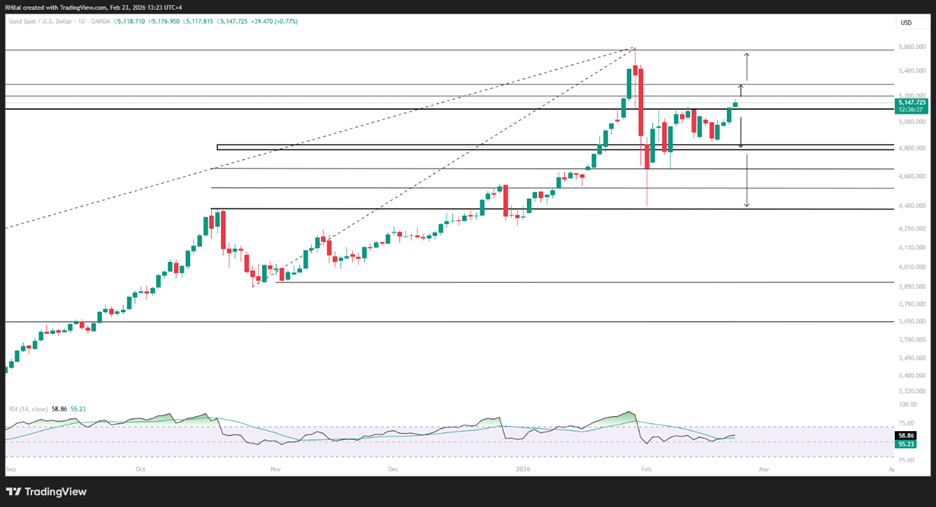Click the 3,890.000 price axis label

click(x=912, y=287)
